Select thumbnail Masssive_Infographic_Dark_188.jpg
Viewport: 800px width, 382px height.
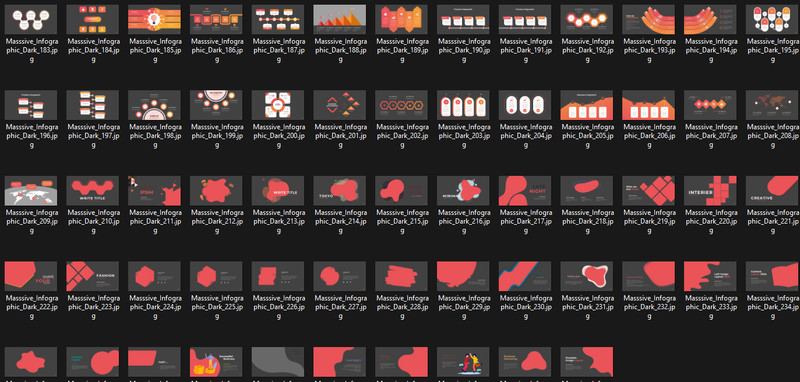pyautogui.click(x=339, y=20)
